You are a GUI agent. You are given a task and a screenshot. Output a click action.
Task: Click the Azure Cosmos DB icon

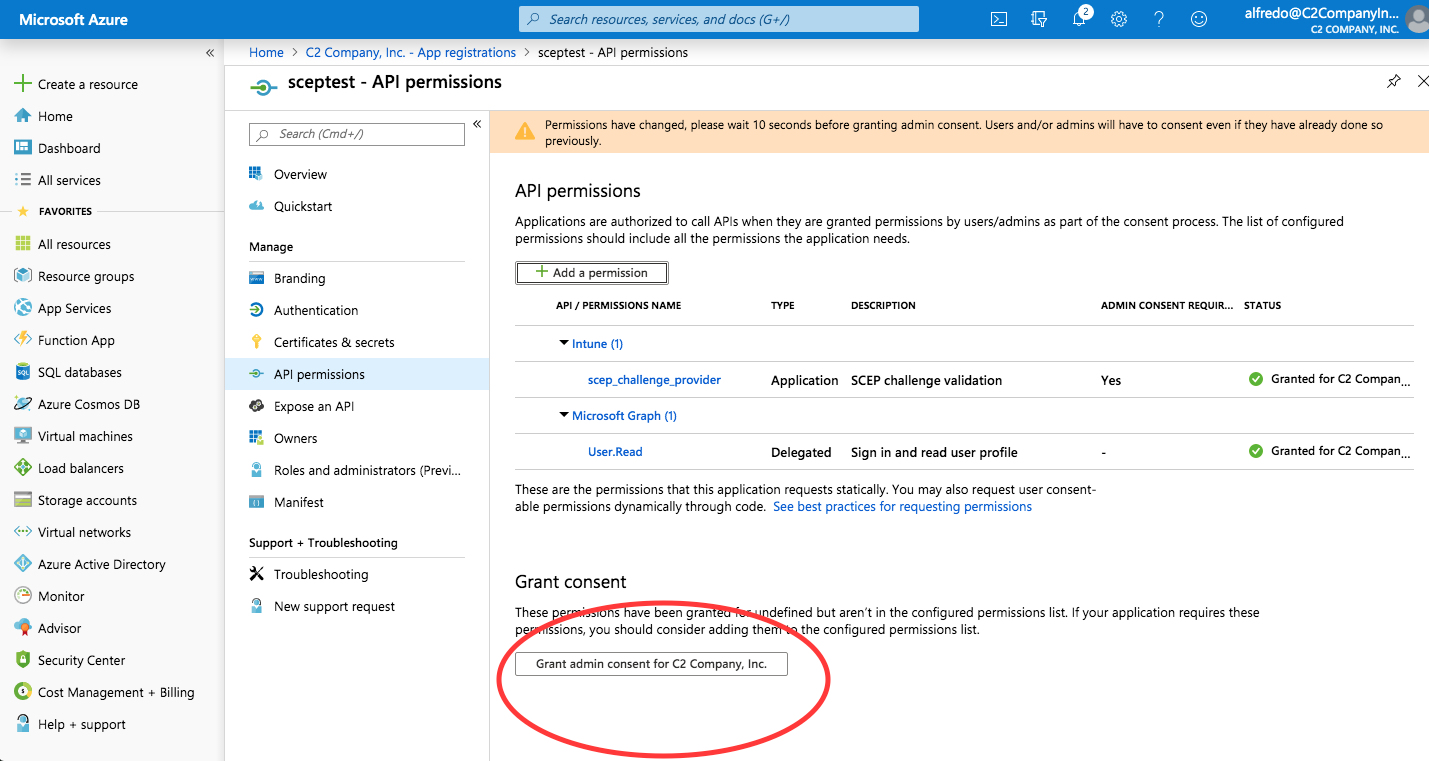(x=22, y=404)
